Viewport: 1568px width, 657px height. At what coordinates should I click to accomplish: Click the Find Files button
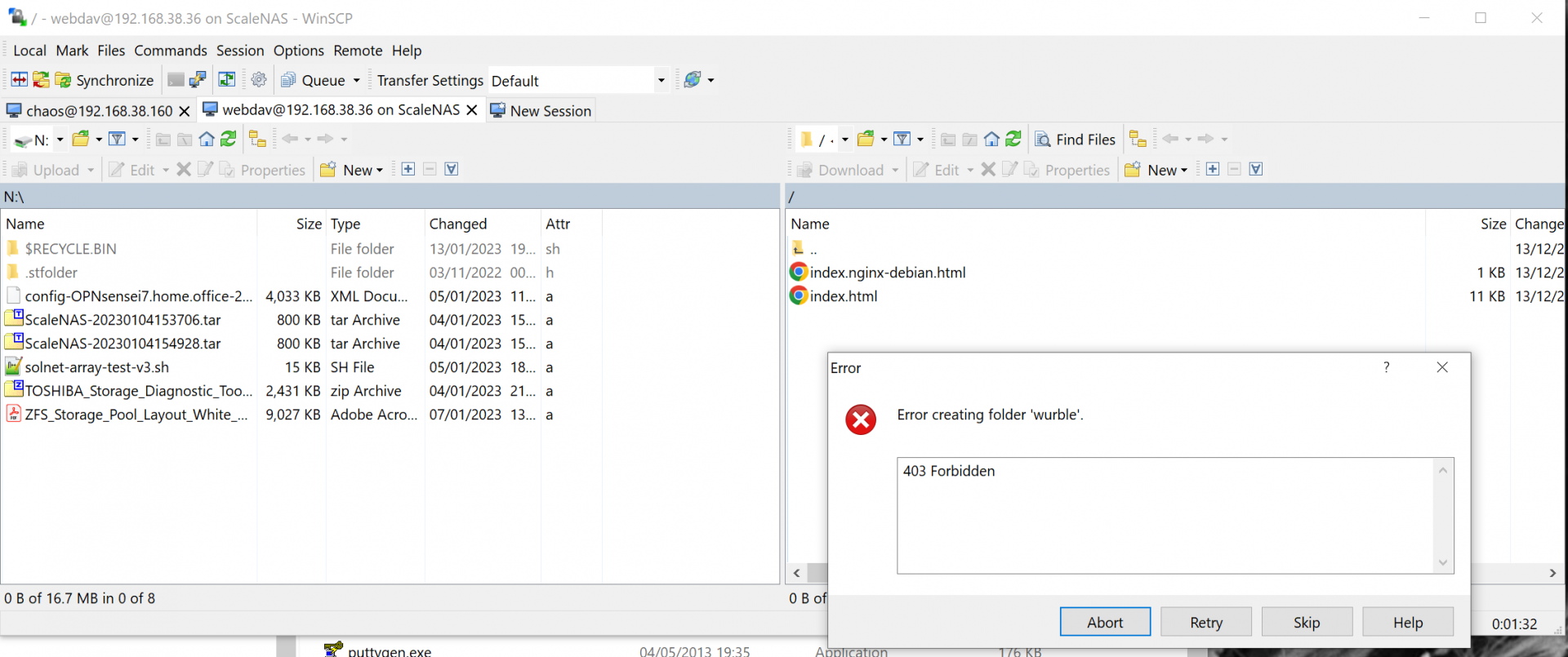click(1076, 140)
